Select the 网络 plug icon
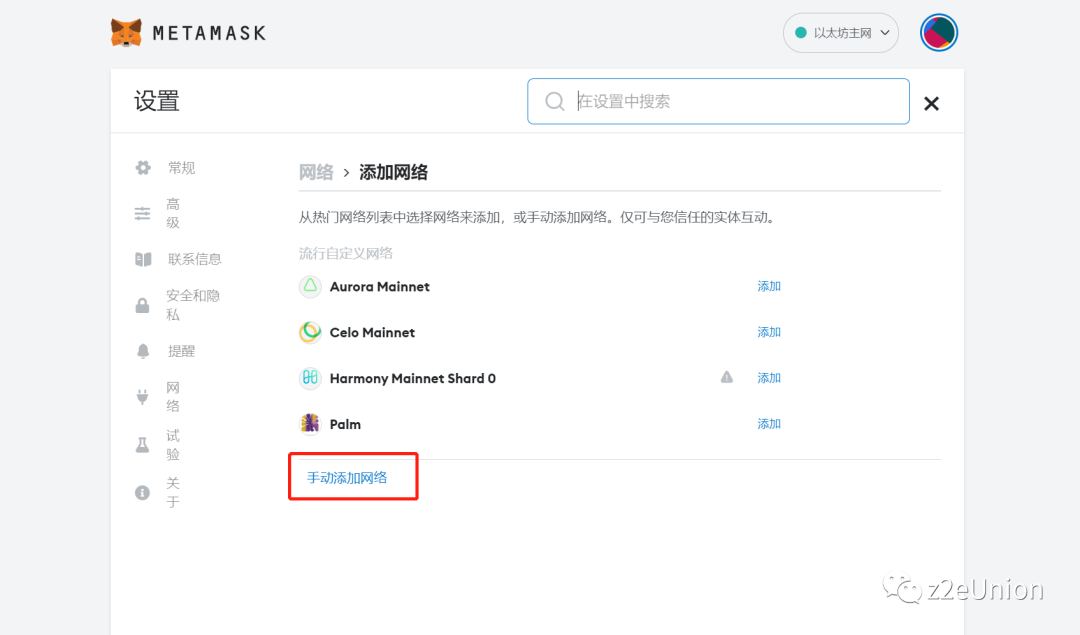The width and height of the screenshot is (1080, 635). [x=141, y=396]
